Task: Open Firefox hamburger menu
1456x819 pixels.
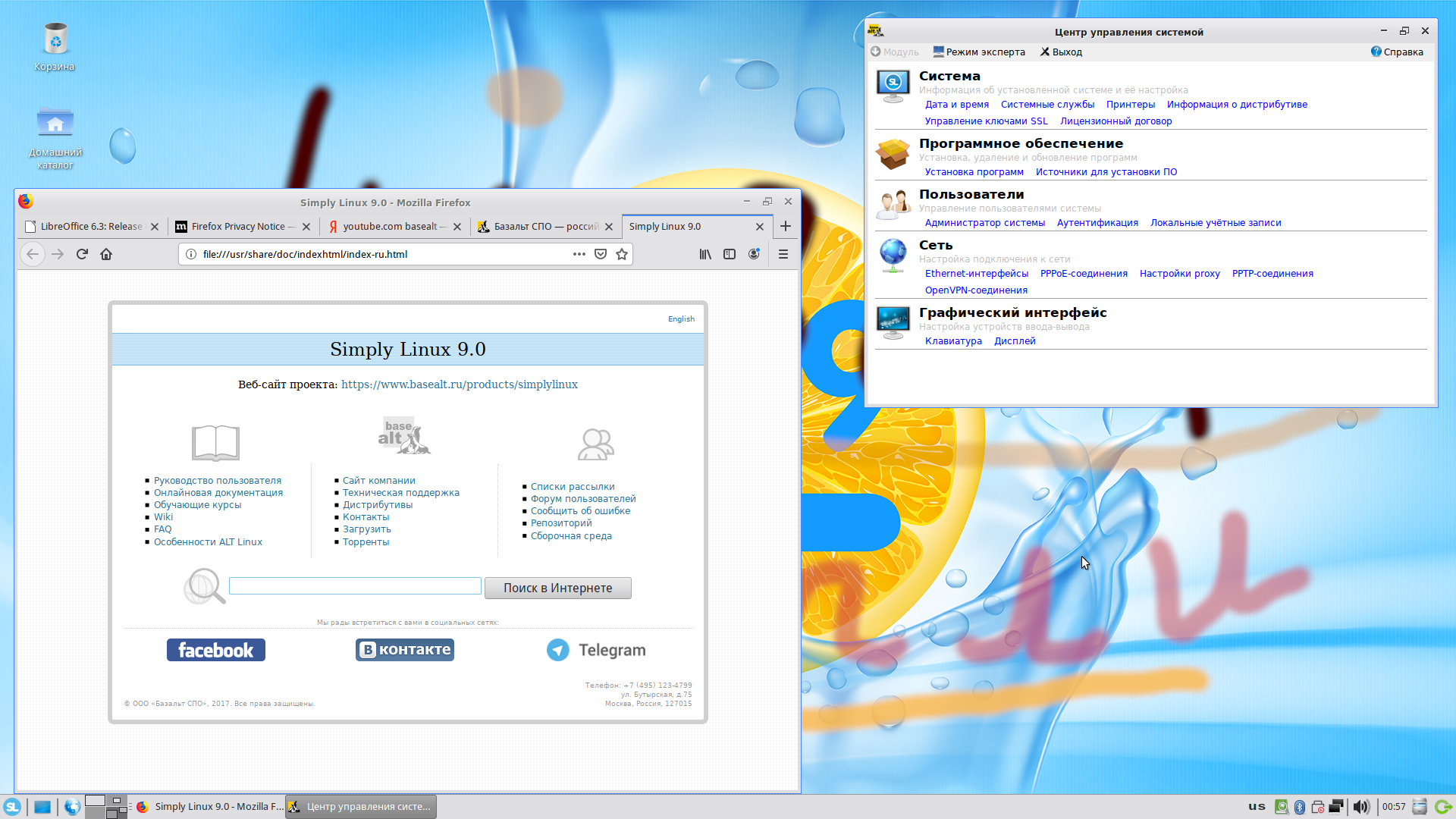Action: click(x=783, y=254)
